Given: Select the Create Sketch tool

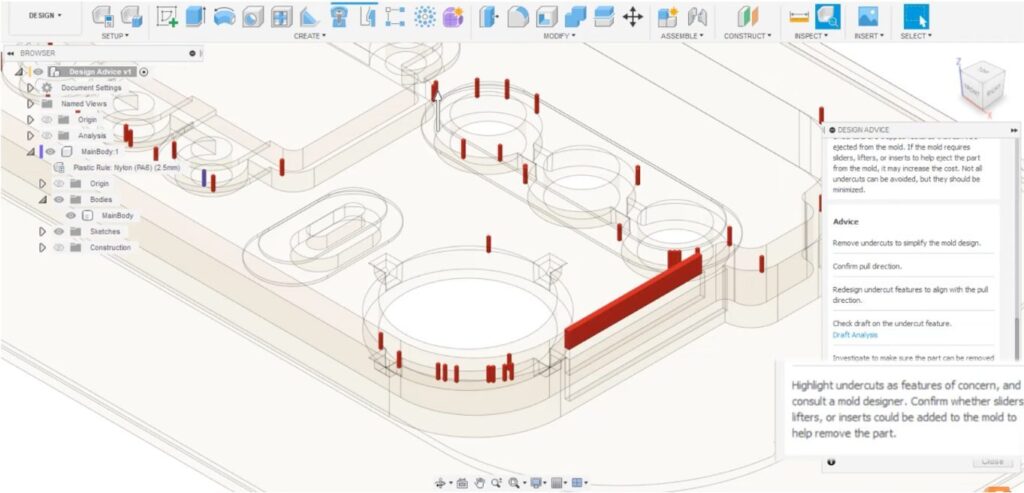Looking at the screenshot, I should 168,16.
